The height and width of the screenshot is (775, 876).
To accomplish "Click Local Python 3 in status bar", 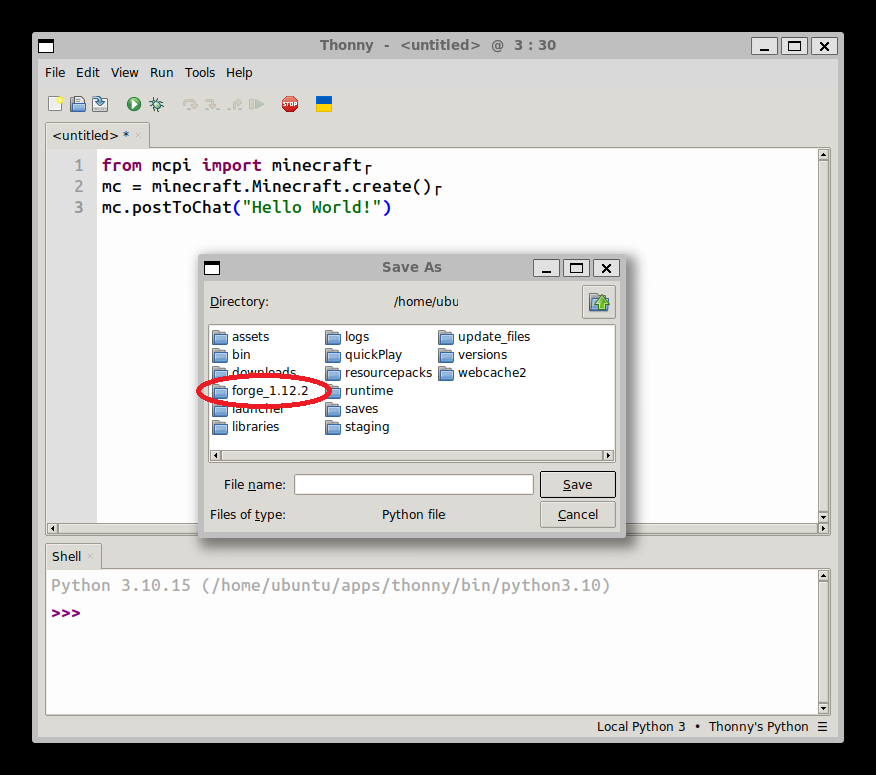I will [x=641, y=726].
